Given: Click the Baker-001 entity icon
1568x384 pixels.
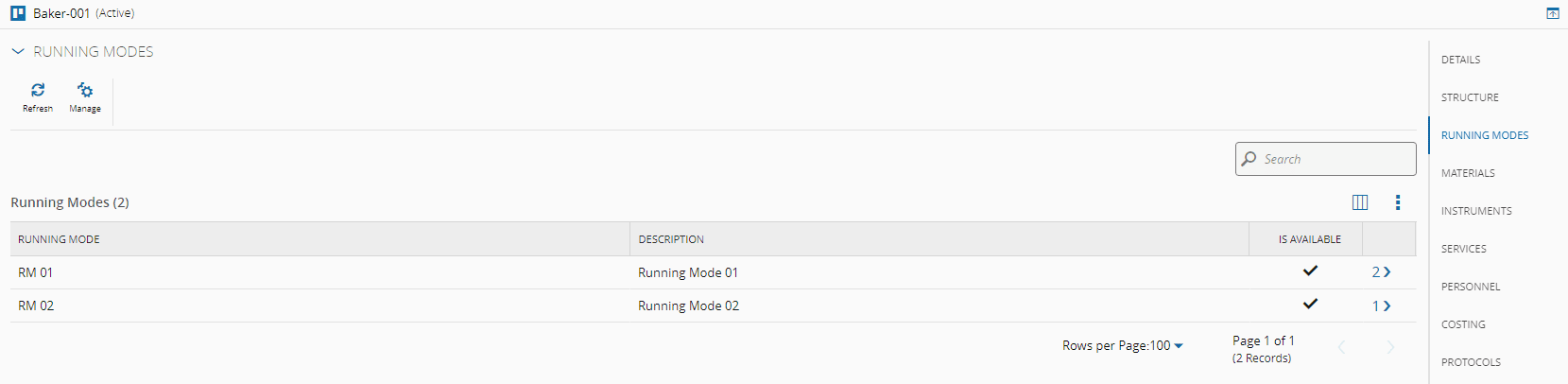Looking at the screenshot, I should (18, 13).
